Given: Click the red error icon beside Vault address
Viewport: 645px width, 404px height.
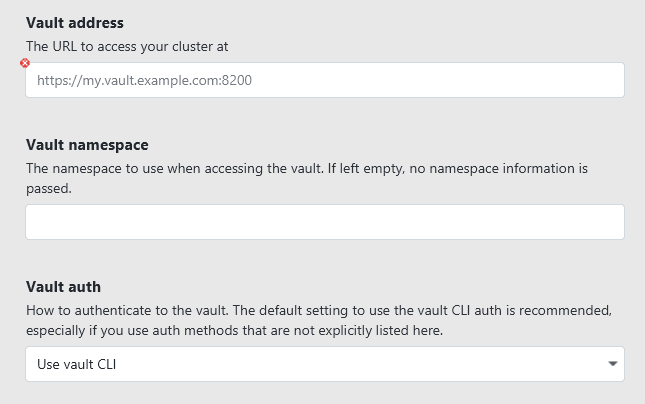Looking at the screenshot, I should click(25, 63).
